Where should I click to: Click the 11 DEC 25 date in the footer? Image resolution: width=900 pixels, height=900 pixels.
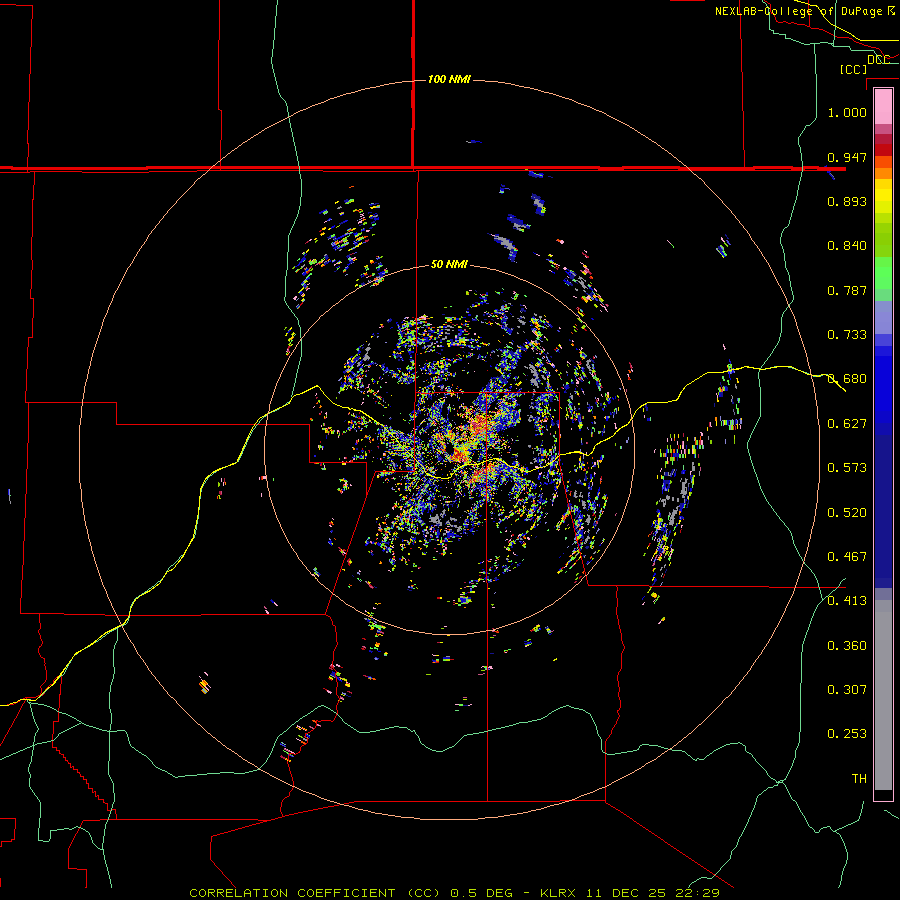(x=625, y=893)
